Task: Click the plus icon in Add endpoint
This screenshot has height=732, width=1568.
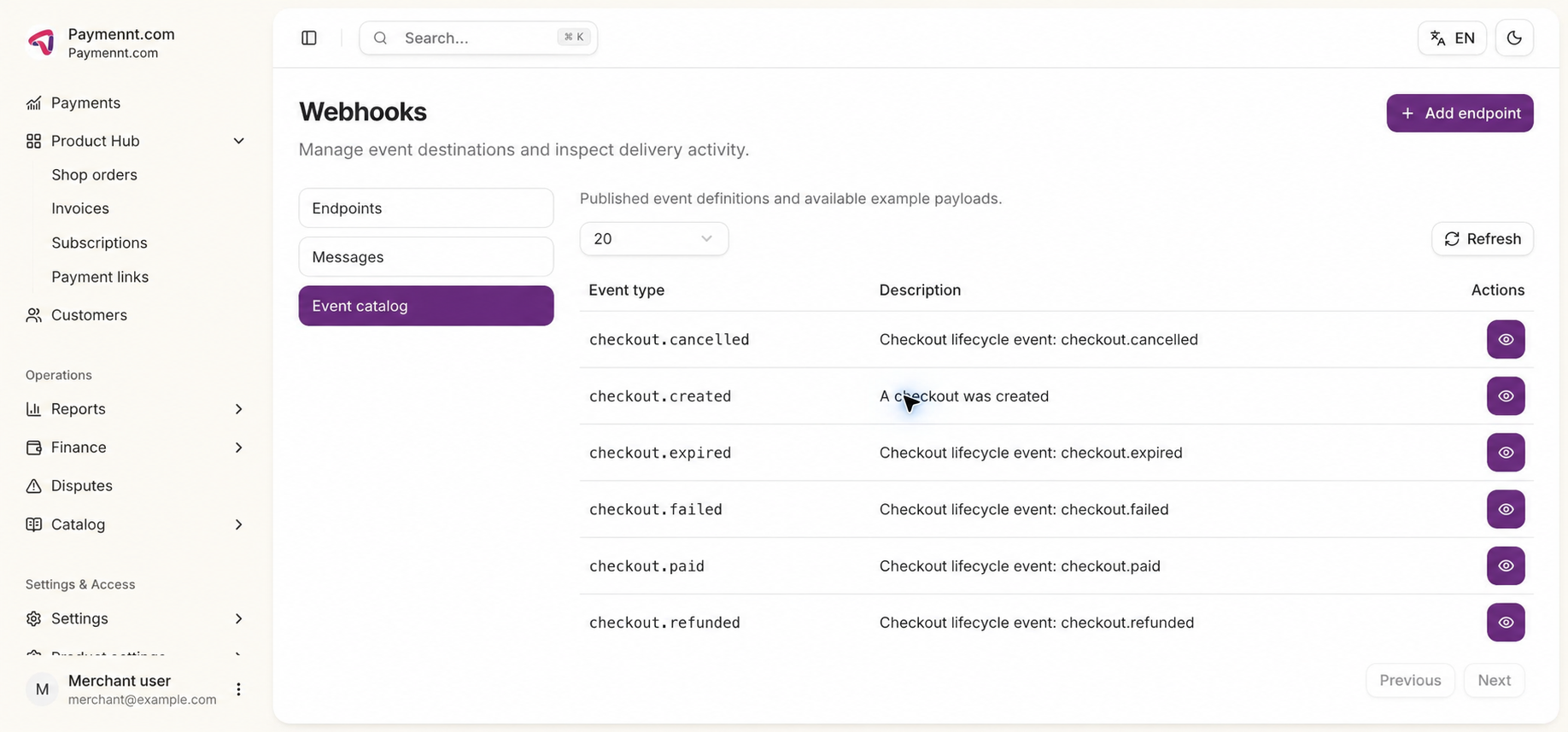Action: click(1407, 113)
